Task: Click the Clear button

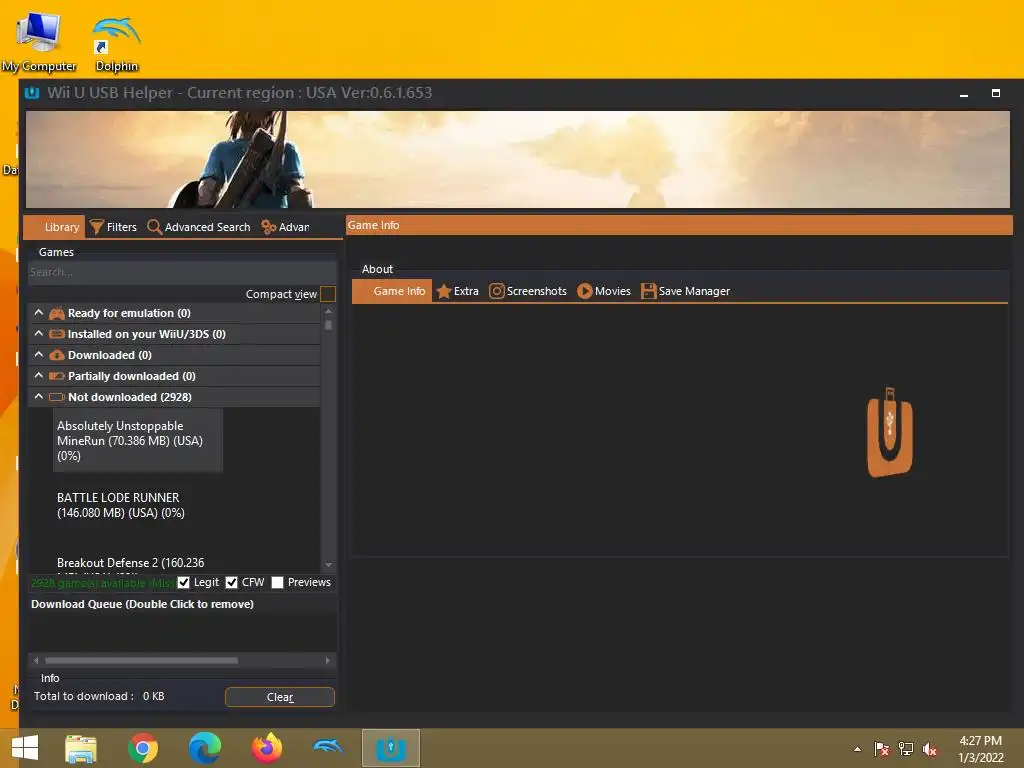Action: point(280,697)
